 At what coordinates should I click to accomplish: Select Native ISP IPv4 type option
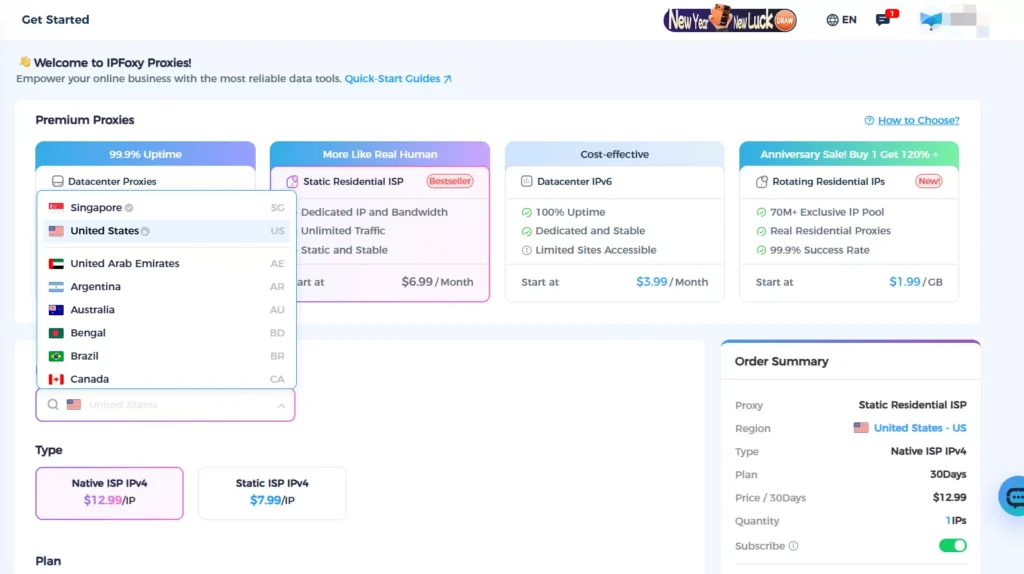point(109,493)
